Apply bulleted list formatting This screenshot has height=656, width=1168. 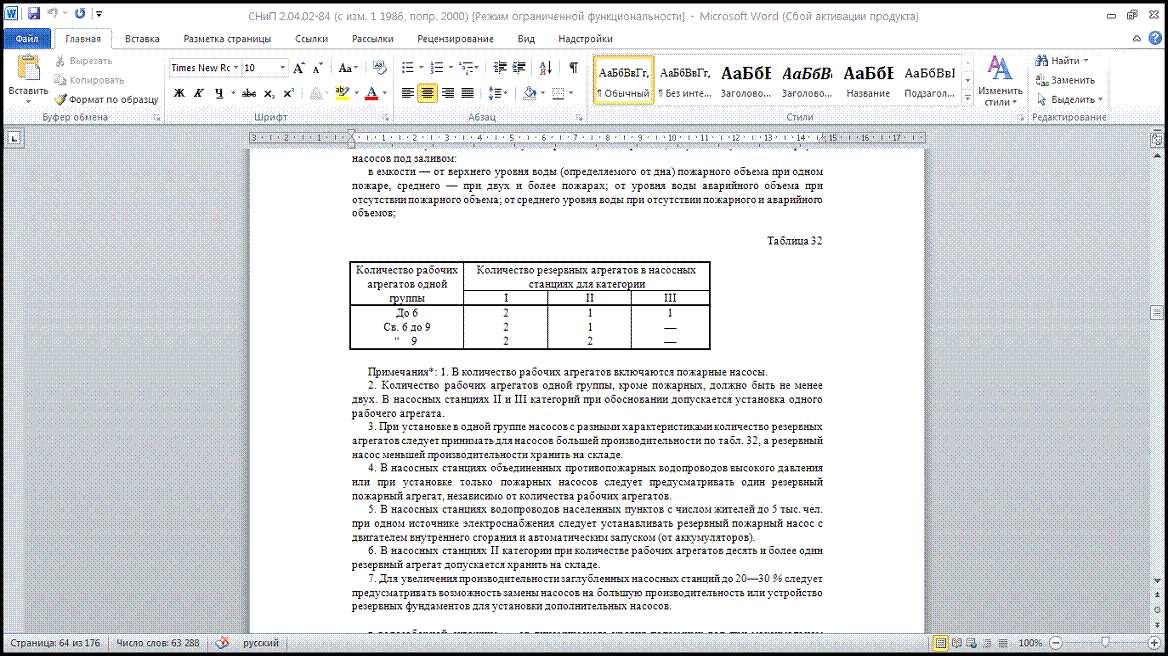407,68
